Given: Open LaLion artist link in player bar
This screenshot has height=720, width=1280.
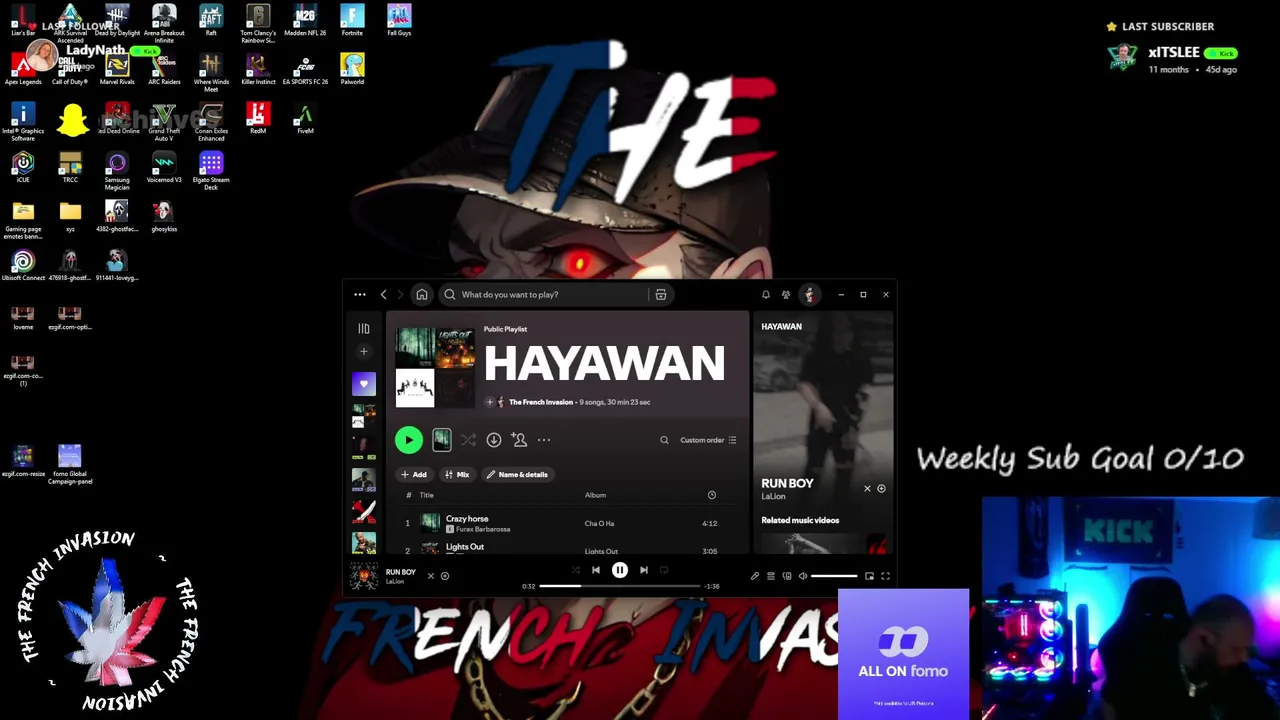Looking at the screenshot, I should tap(395, 581).
